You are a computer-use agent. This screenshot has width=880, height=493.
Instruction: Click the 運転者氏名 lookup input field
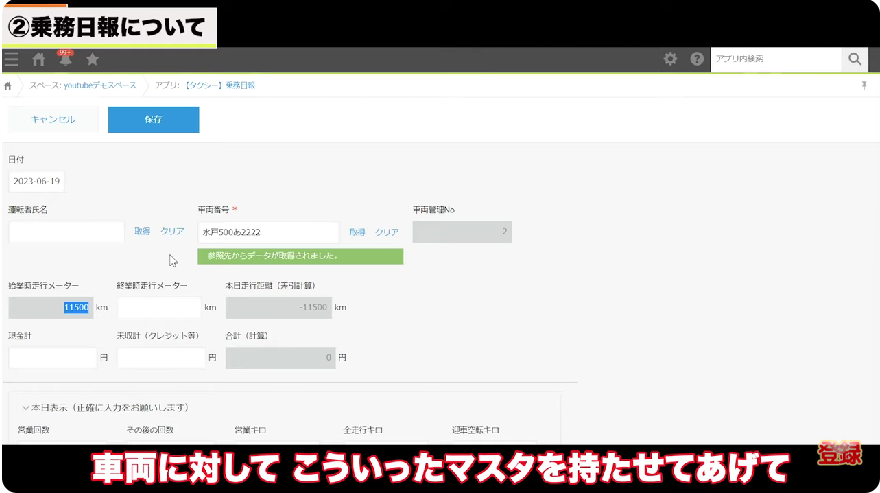pyautogui.click(x=66, y=232)
